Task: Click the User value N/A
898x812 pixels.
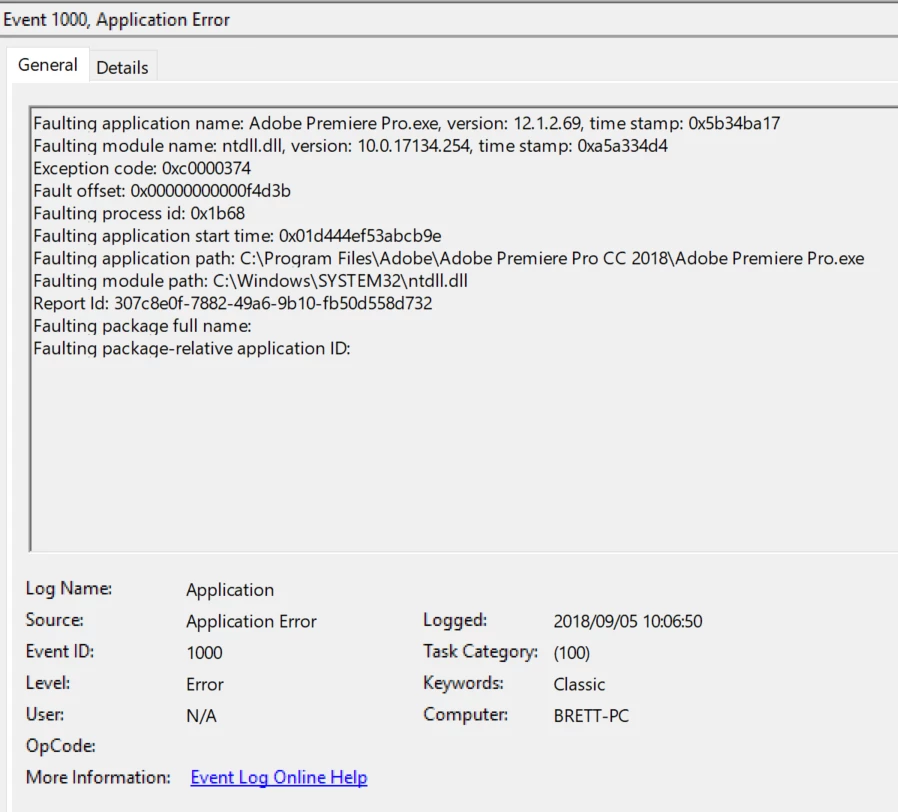Action: click(x=202, y=716)
